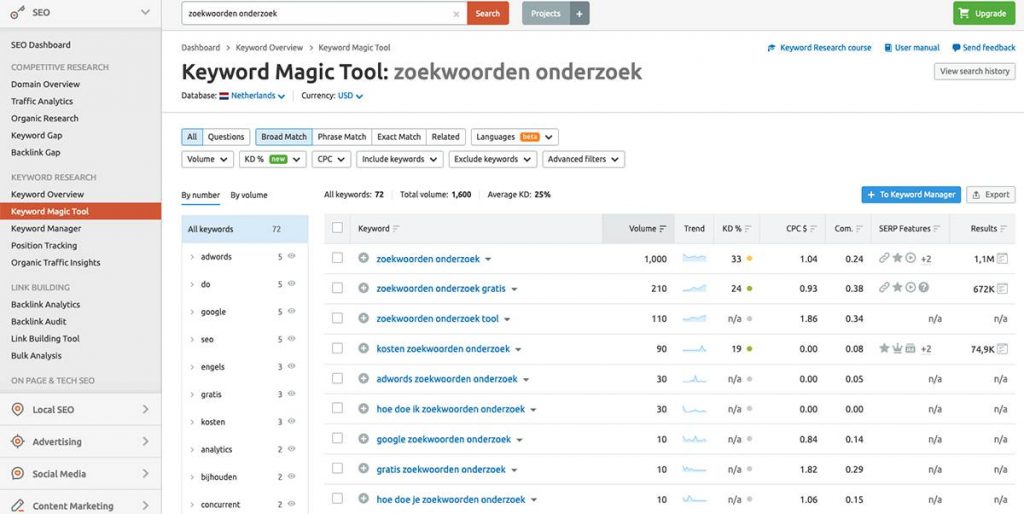Open SERP results icon for 74,9K row
The height and width of the screenshot is (514, 1024).
coord(1002,349)
